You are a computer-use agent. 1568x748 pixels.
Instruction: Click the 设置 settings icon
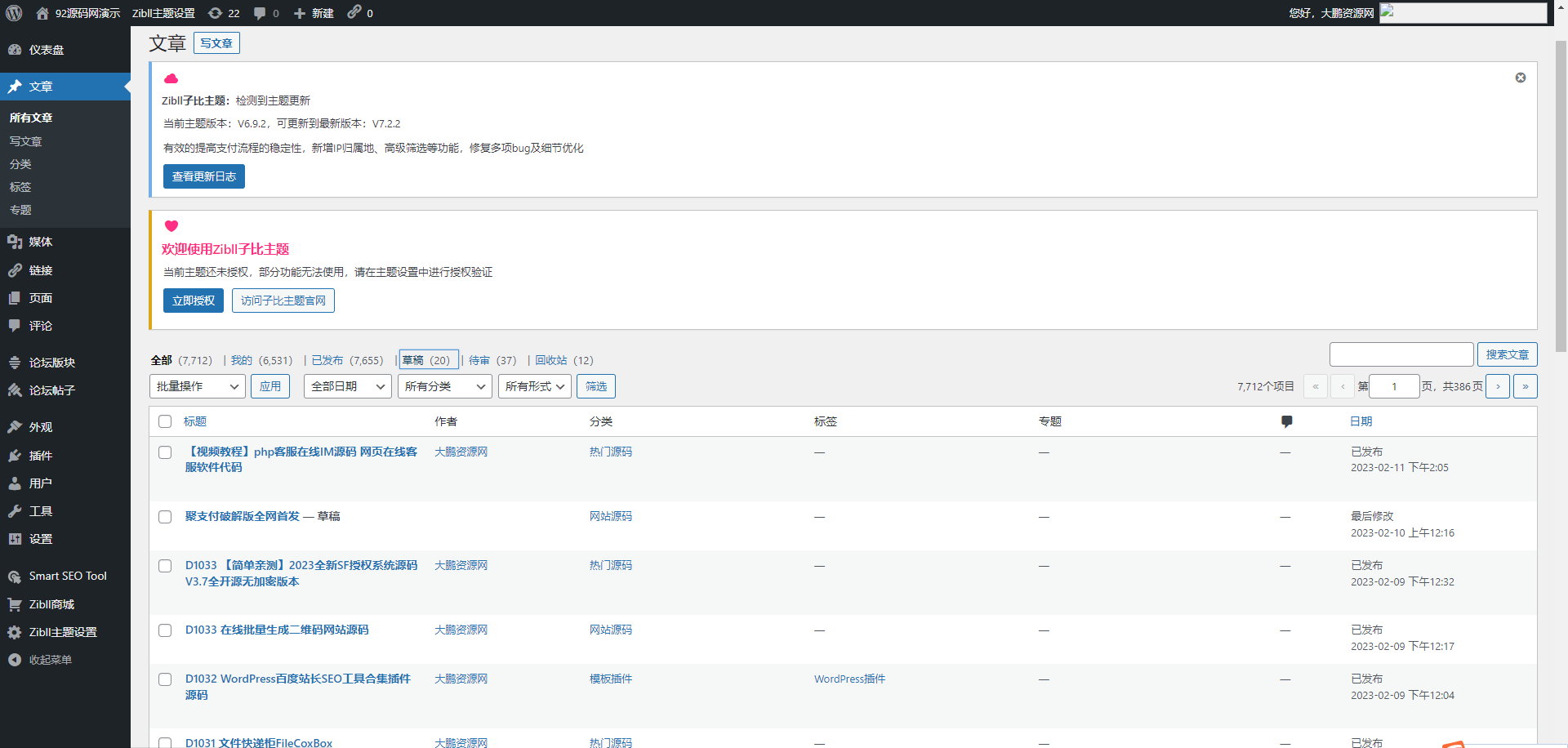click(x=15, y=539)
